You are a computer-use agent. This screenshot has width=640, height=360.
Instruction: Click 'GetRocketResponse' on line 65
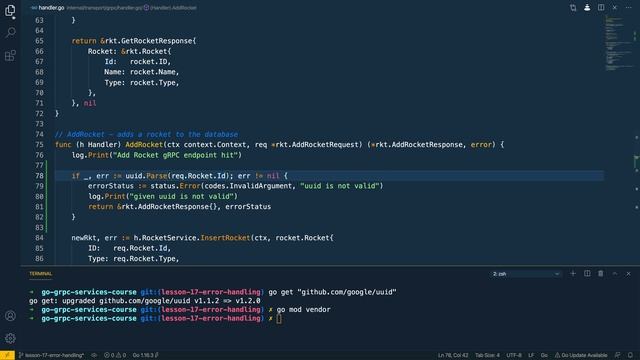pyautogui.click(x=157, y=41)
